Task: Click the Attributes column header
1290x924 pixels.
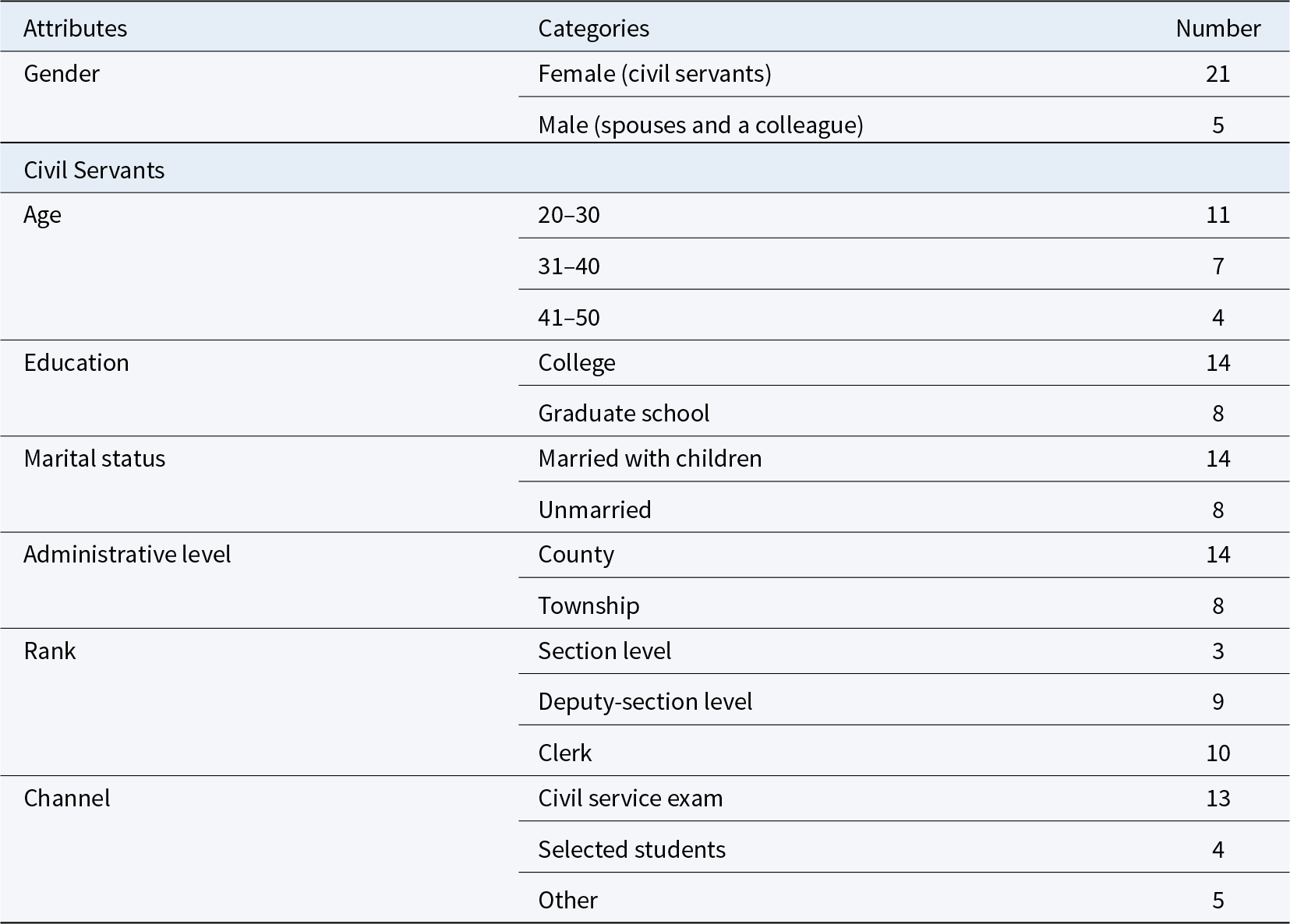Action: 75,28
